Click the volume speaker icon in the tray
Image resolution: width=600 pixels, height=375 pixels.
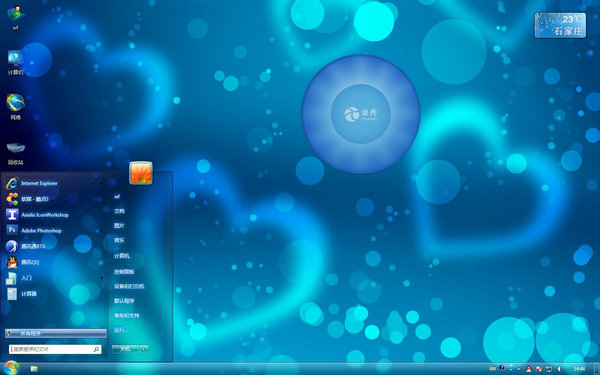tap(559, 369)
